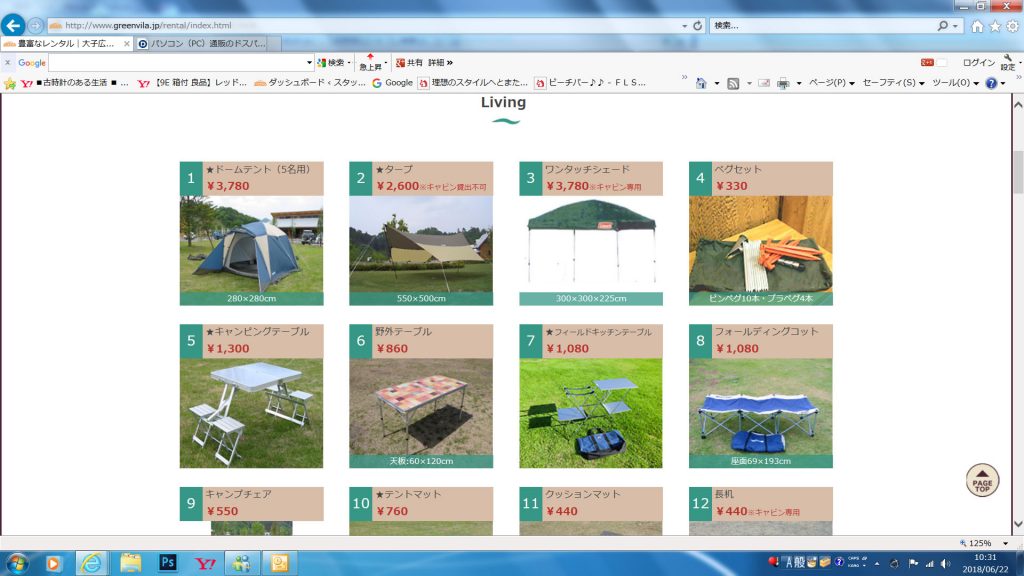Screen dimensions: 1024x576
Task: Open Windows Media Player from taskbar
Action: pyautogui.click(x=54, y=563)
